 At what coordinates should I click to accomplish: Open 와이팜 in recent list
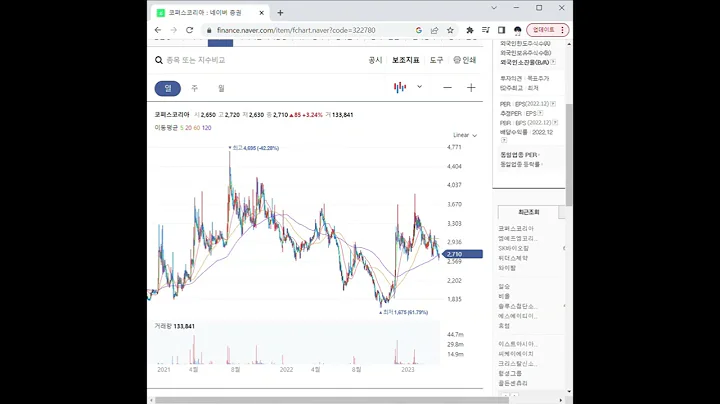(507, 268)
